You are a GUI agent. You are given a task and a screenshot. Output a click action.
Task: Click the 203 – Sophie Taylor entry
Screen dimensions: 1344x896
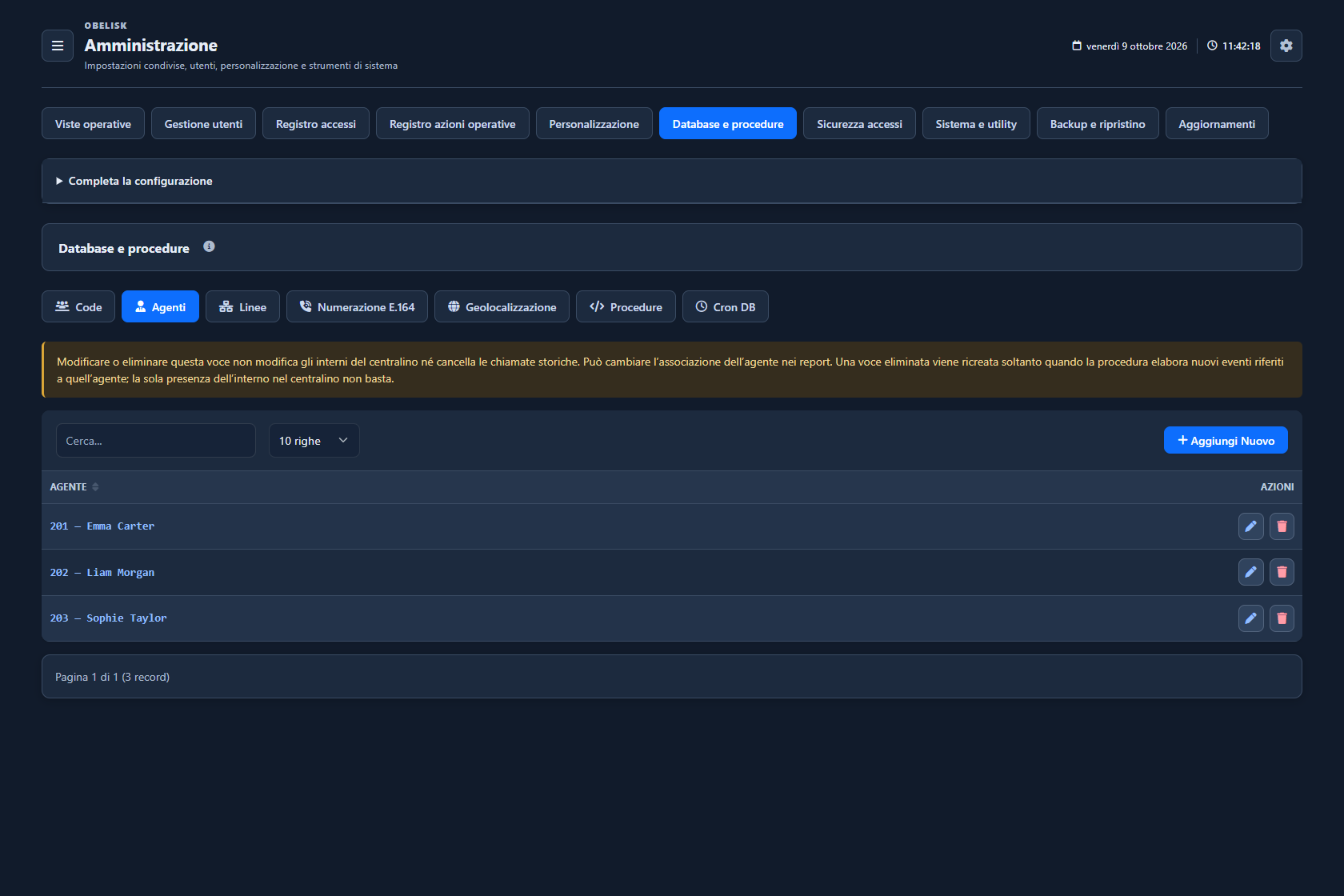(x=109, y=618)
